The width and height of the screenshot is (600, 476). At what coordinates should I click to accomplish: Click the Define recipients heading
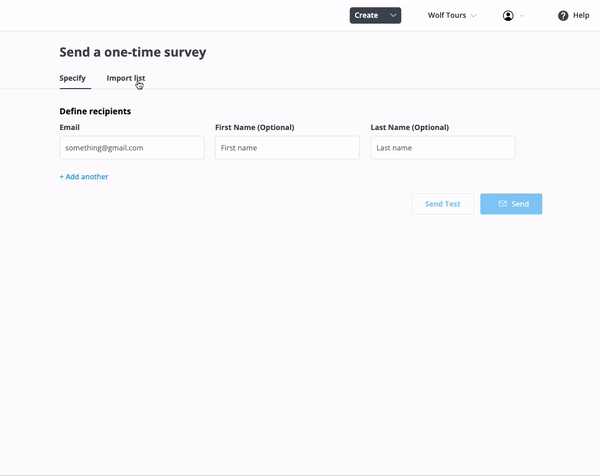(x=95, y=111)
